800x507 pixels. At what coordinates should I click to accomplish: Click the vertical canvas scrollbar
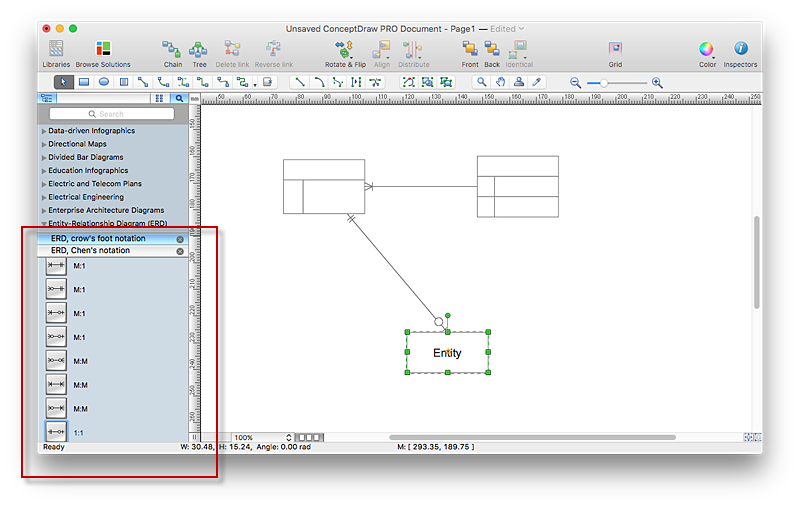click(x=757, y=262)
